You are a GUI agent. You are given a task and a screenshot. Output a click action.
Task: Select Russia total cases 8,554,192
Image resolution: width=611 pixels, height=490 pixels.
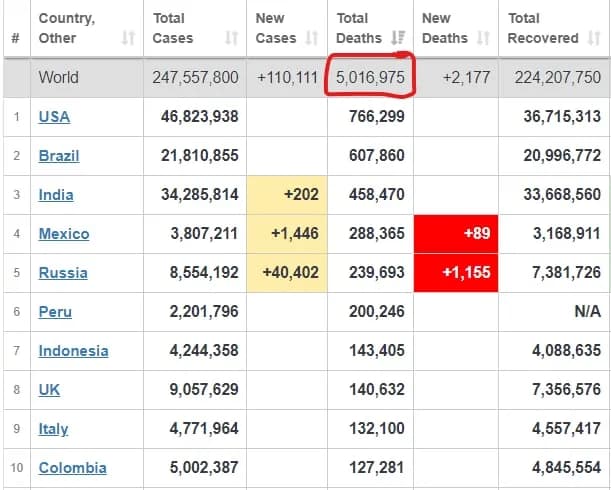204,272
